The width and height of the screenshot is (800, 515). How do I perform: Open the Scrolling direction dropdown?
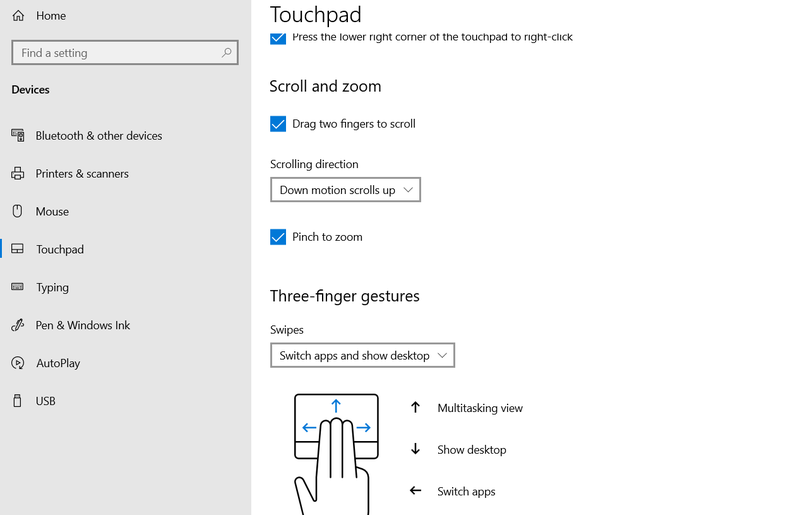point(345,190)
